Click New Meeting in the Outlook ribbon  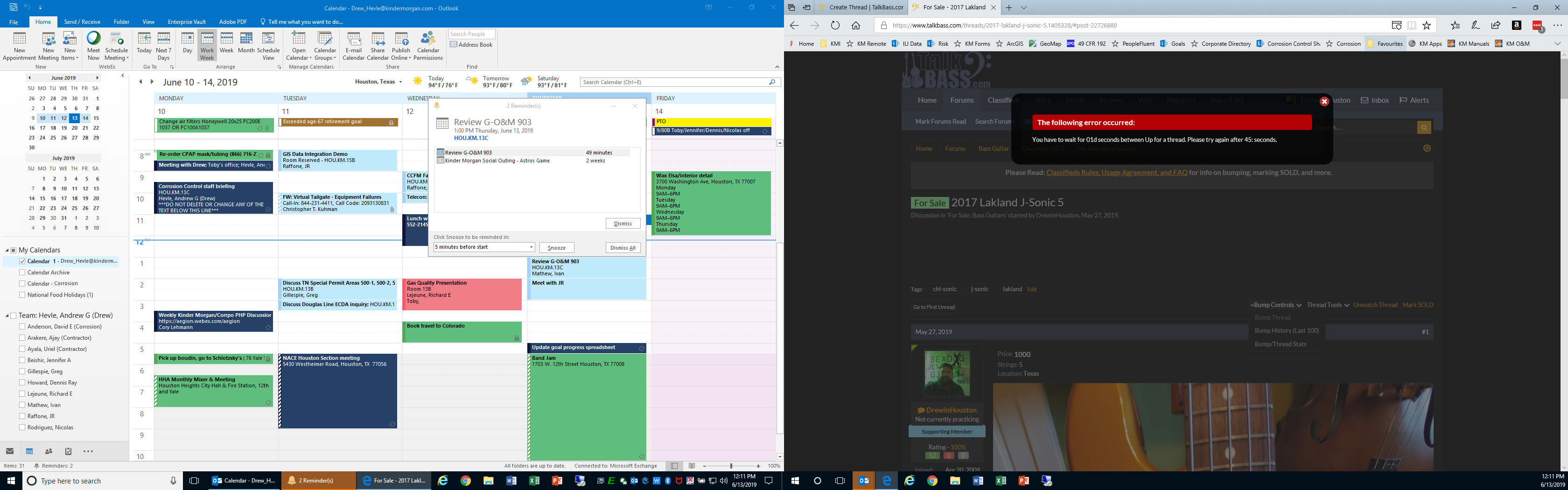(49, 46)
